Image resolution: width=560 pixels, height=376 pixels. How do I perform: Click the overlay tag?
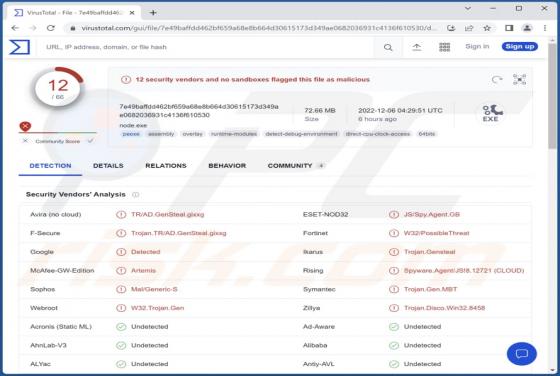click(192, 134)
